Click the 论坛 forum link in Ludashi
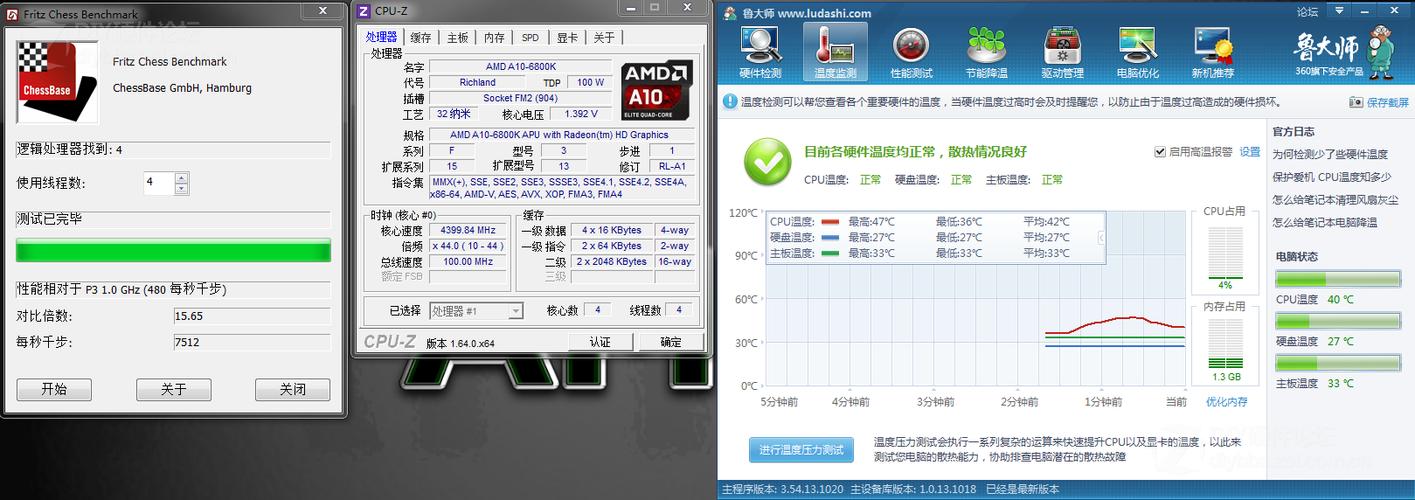The height and width of the screenshot is (500, 1415). pos(1308,12)
